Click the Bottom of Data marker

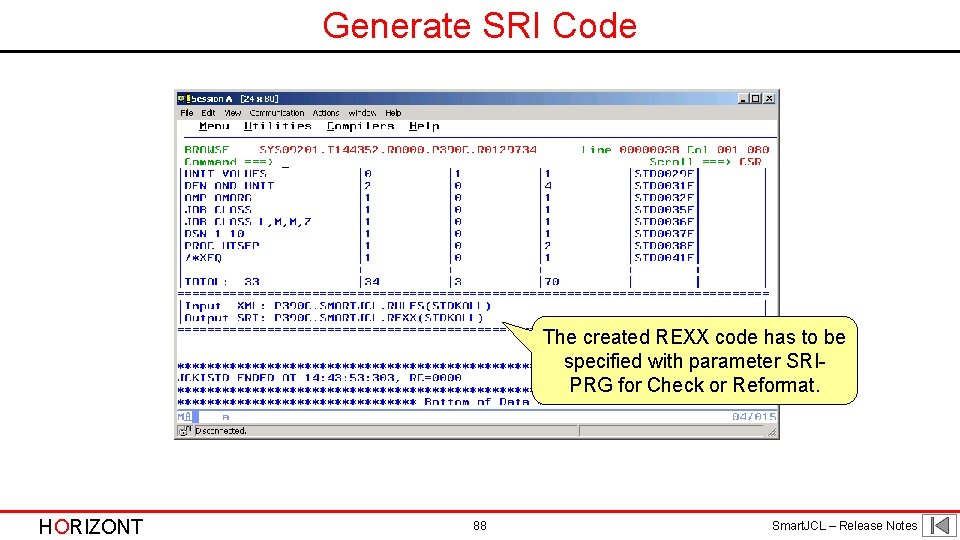coord(476,402)
